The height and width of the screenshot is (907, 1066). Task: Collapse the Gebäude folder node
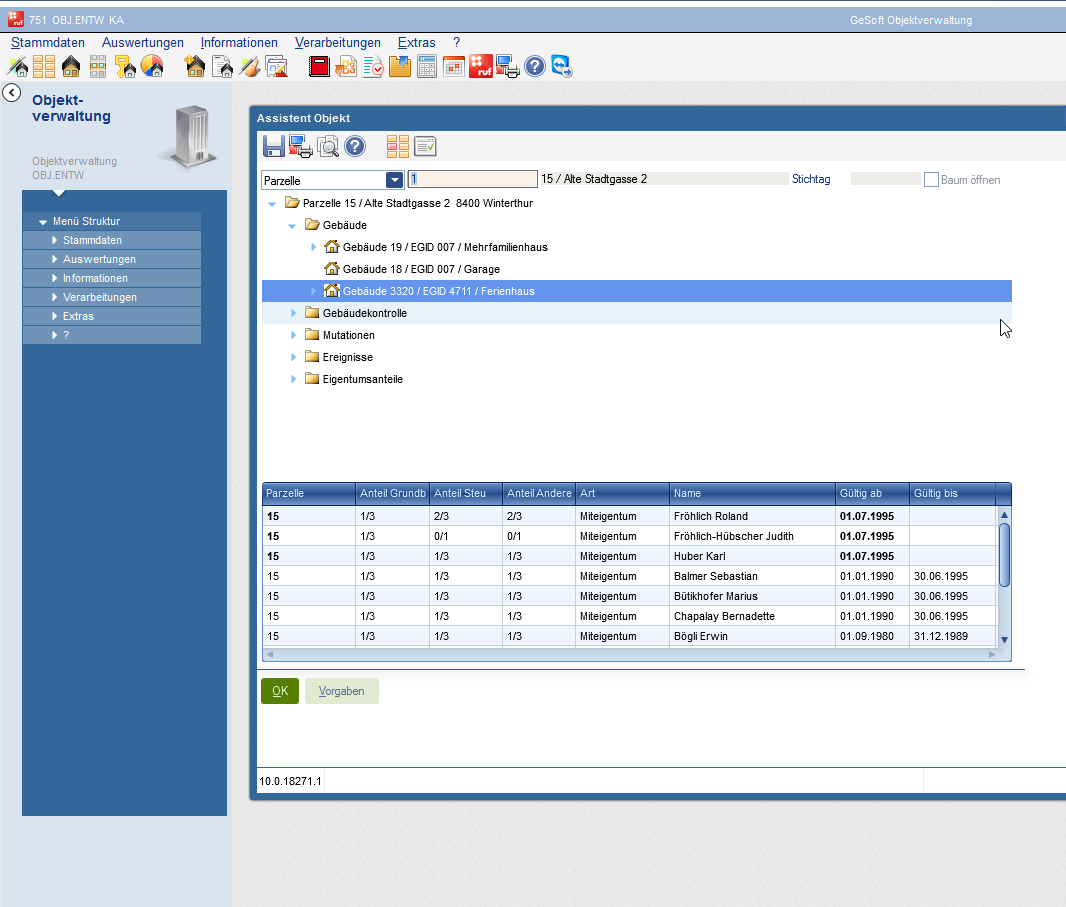[x=292, y=226]
